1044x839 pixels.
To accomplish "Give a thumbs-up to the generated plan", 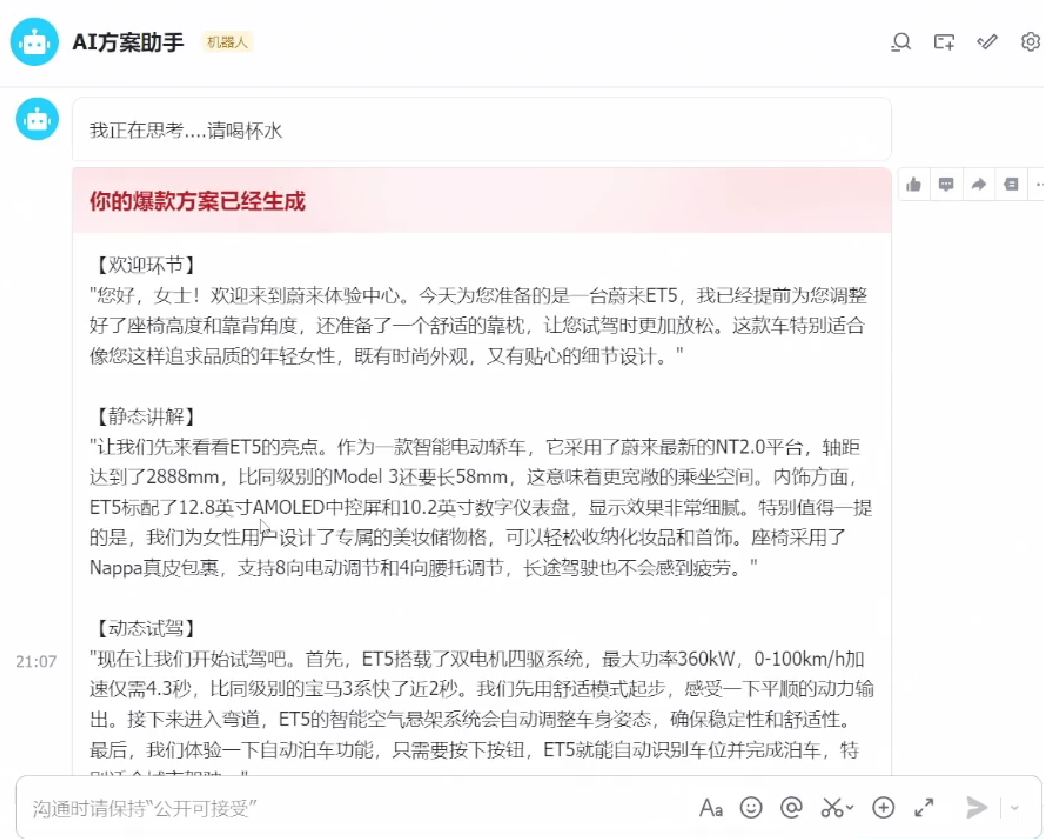I will point(912,183).
